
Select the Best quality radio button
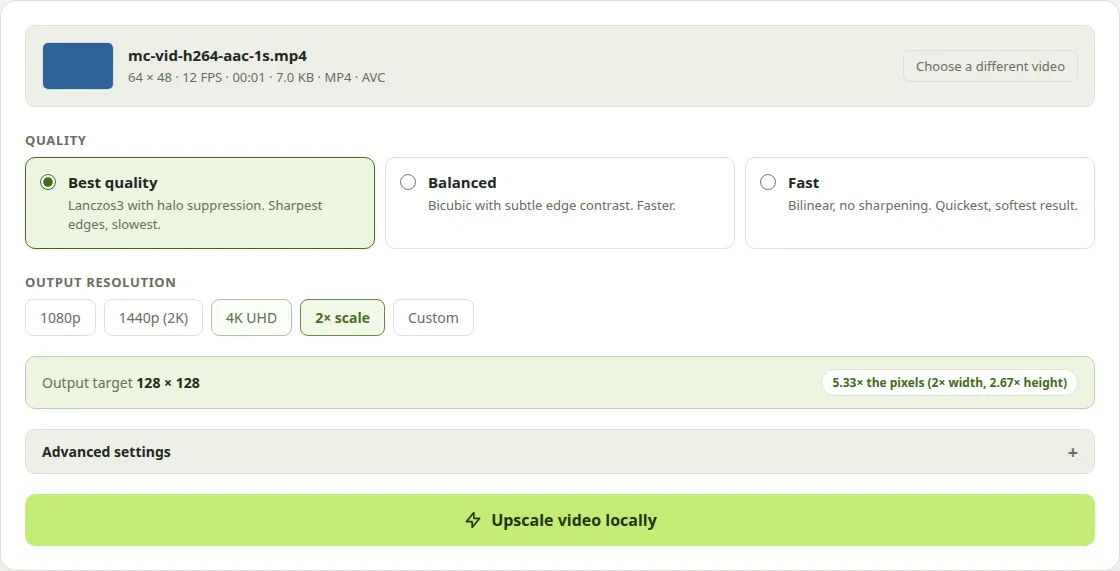(x=48, y=182)
